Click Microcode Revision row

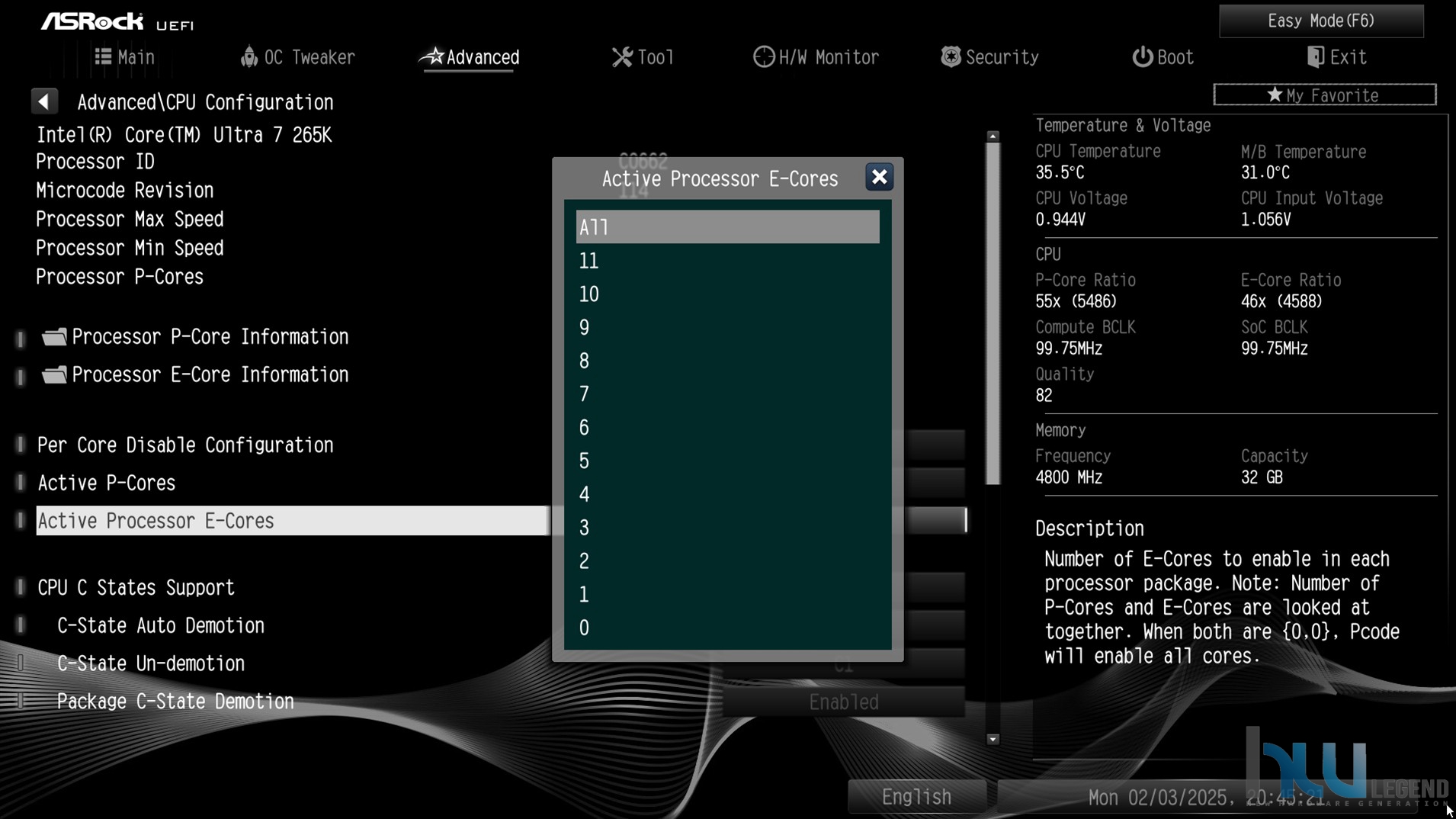125,191
